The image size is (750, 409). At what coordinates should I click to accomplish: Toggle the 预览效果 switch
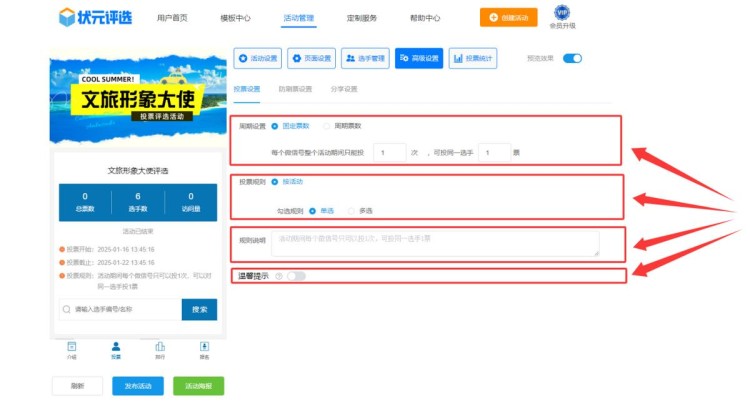pos(572,59)
